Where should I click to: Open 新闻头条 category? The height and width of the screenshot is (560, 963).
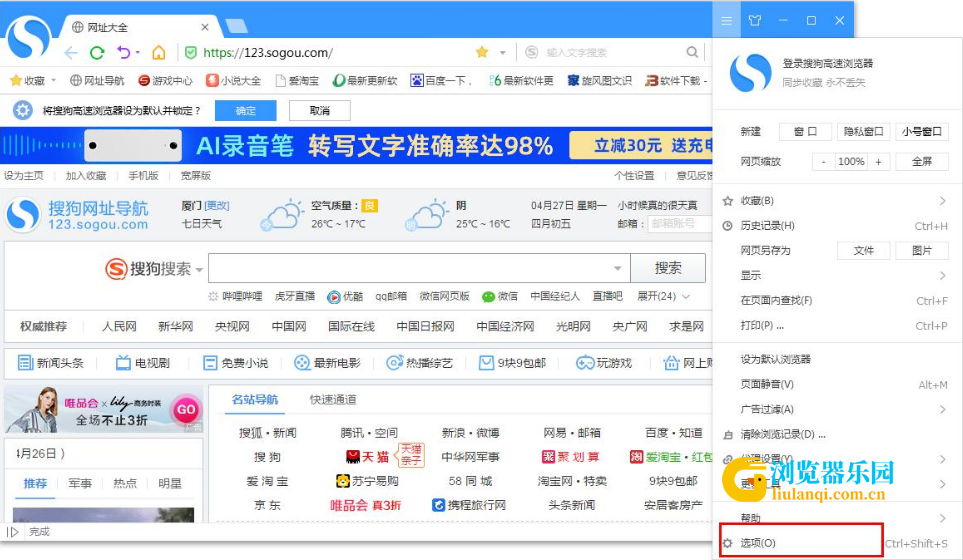pyautogui.click(x=50, y=363)
